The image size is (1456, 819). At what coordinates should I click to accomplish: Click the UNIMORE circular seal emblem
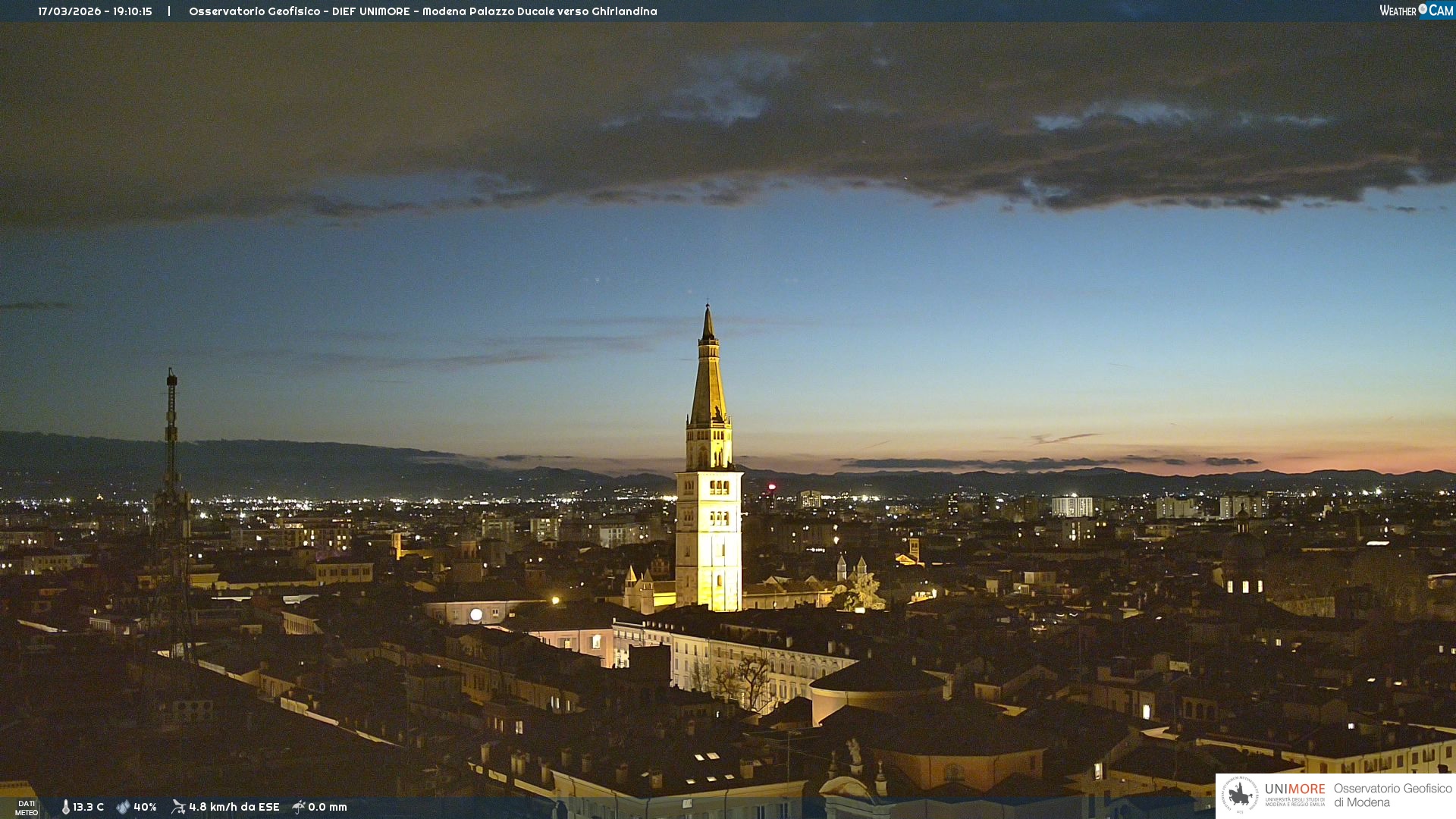tap(1240, 795)
